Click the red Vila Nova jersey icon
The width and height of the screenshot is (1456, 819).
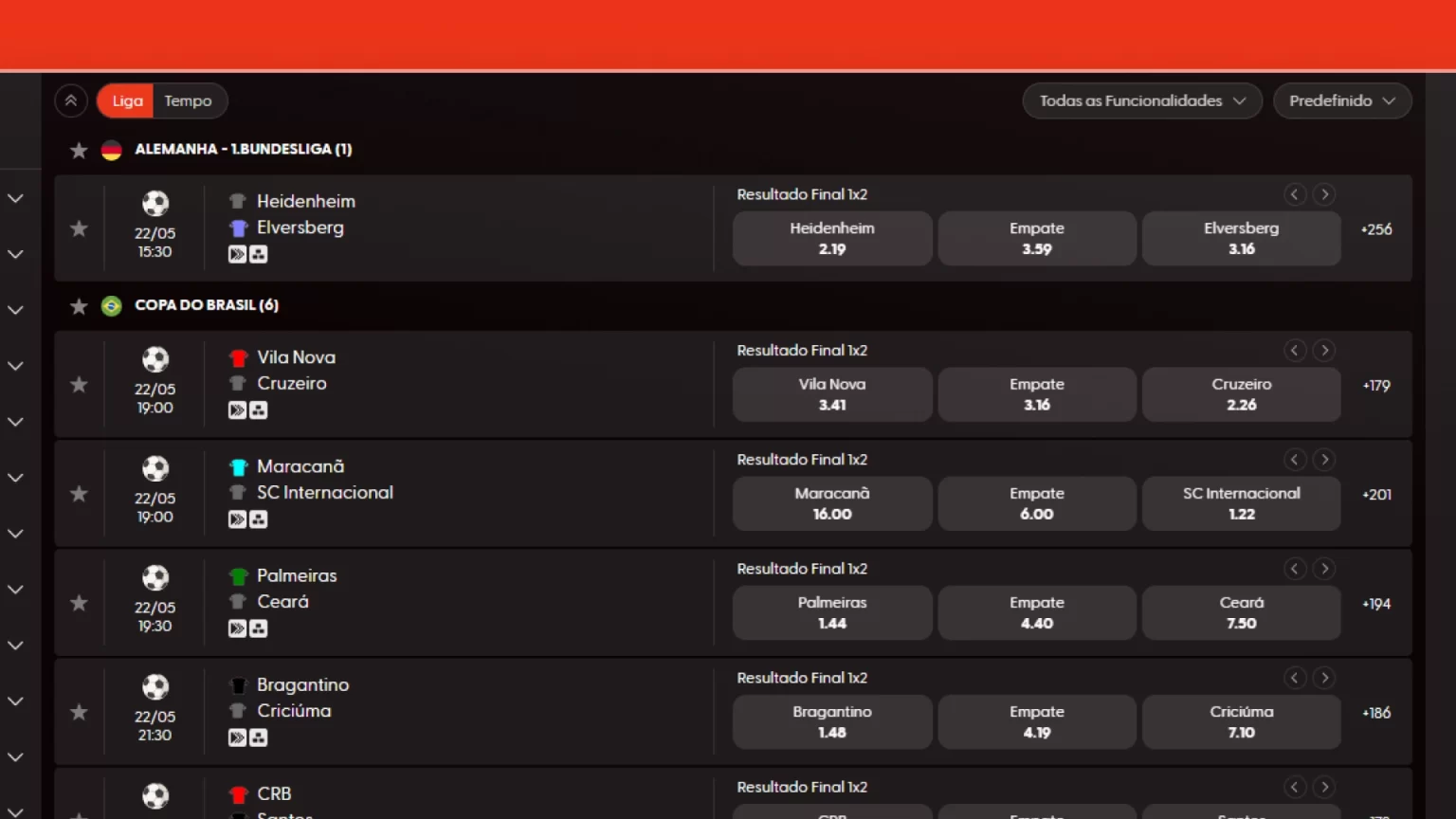point(238,357)
